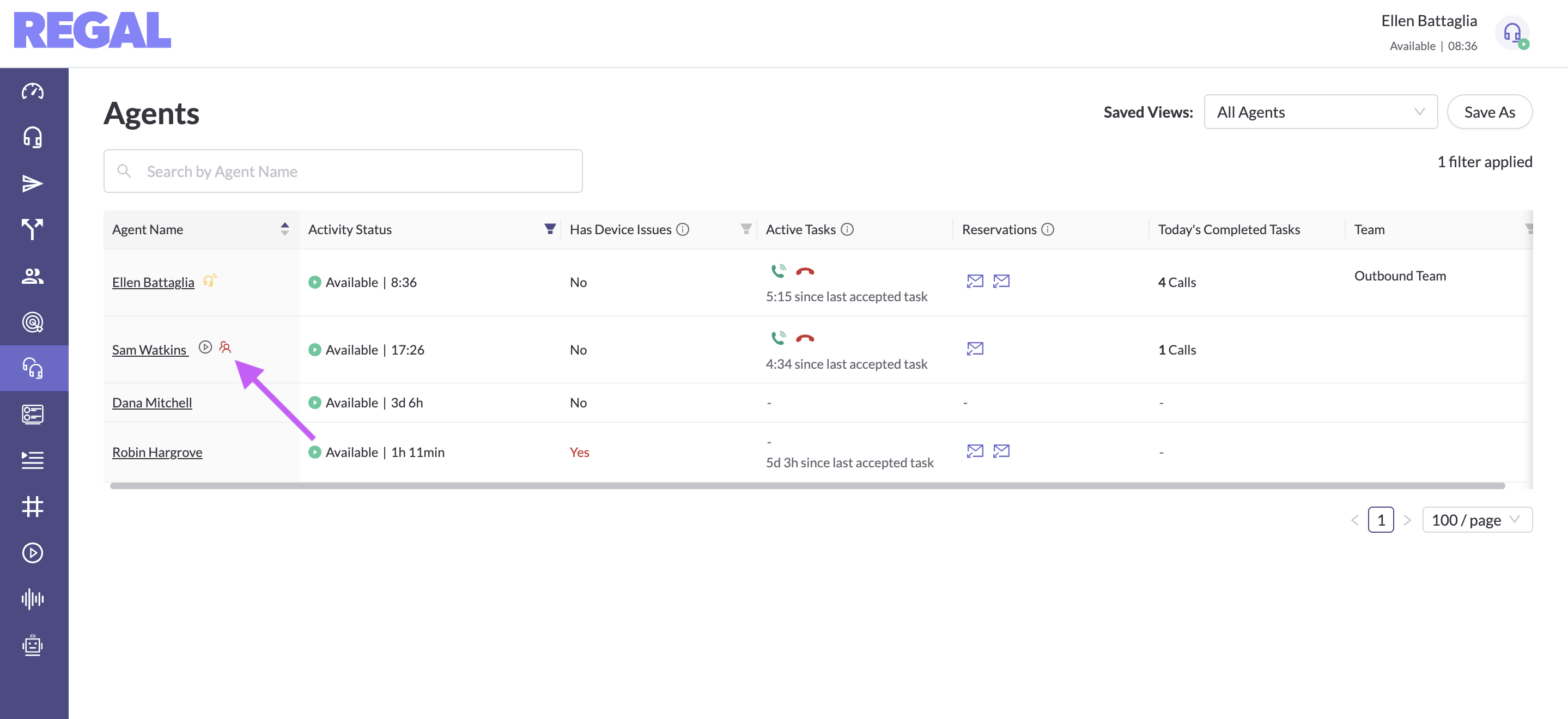
Task: Click the Save As button
Action: 1489,112
